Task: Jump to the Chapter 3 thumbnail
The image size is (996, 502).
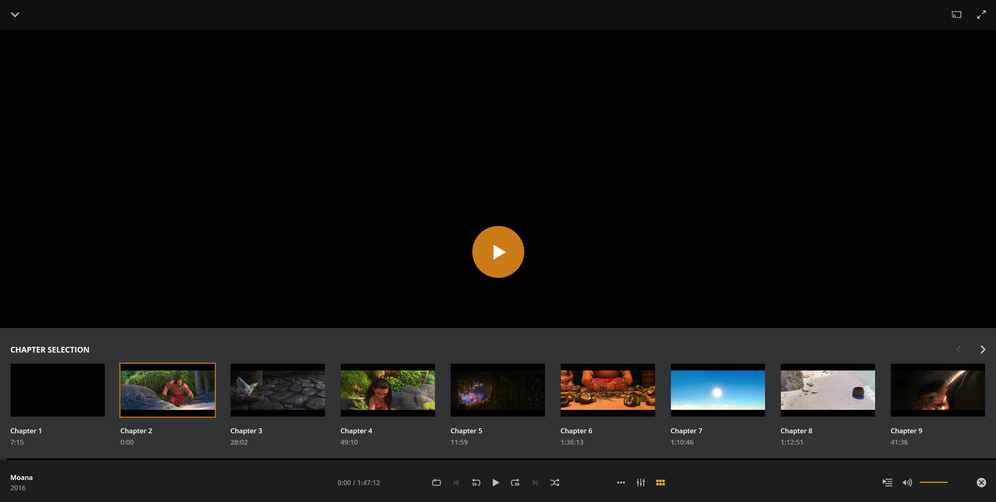Action: tap(278, 390)
